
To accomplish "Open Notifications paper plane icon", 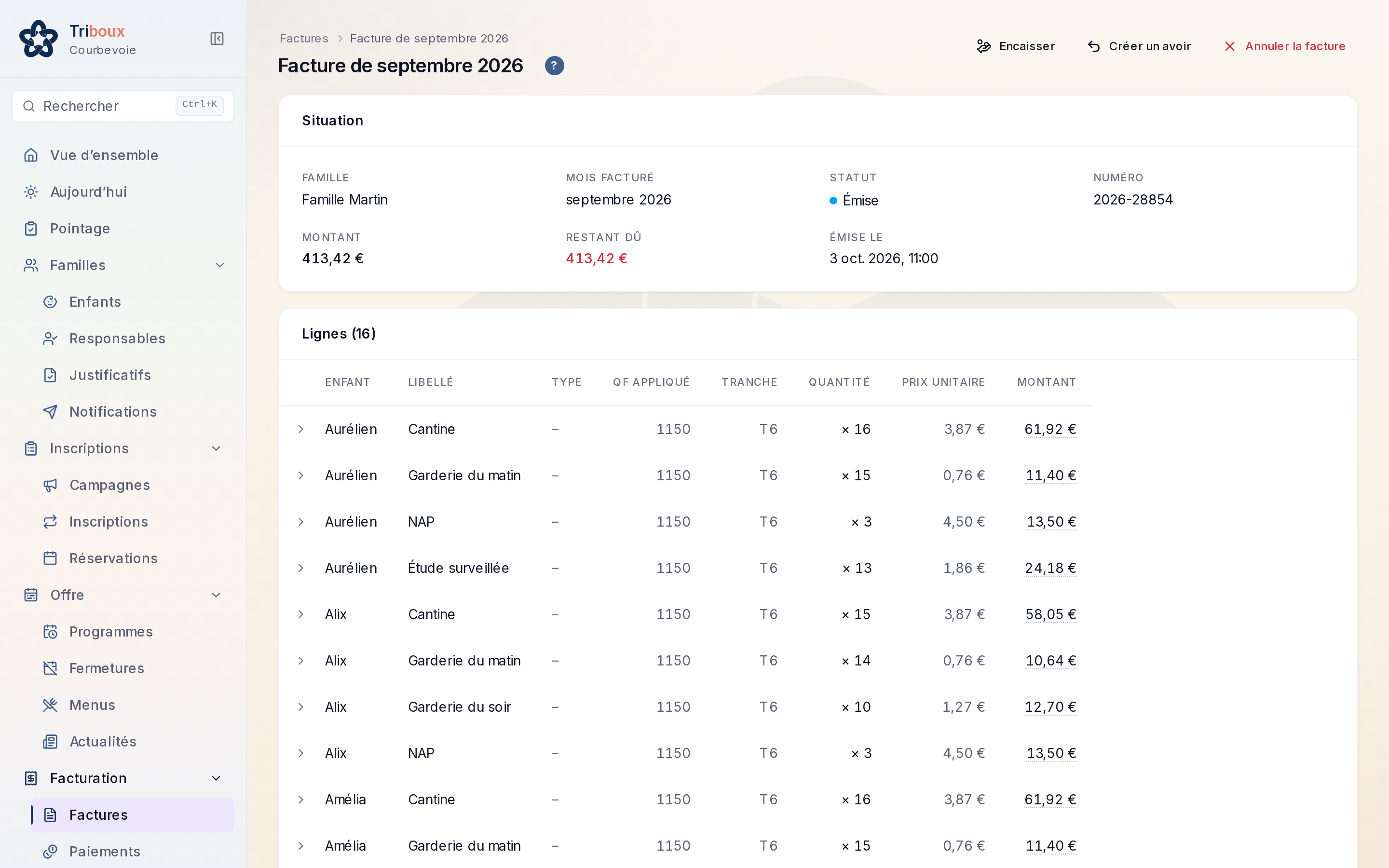I will tap(51, 412).
